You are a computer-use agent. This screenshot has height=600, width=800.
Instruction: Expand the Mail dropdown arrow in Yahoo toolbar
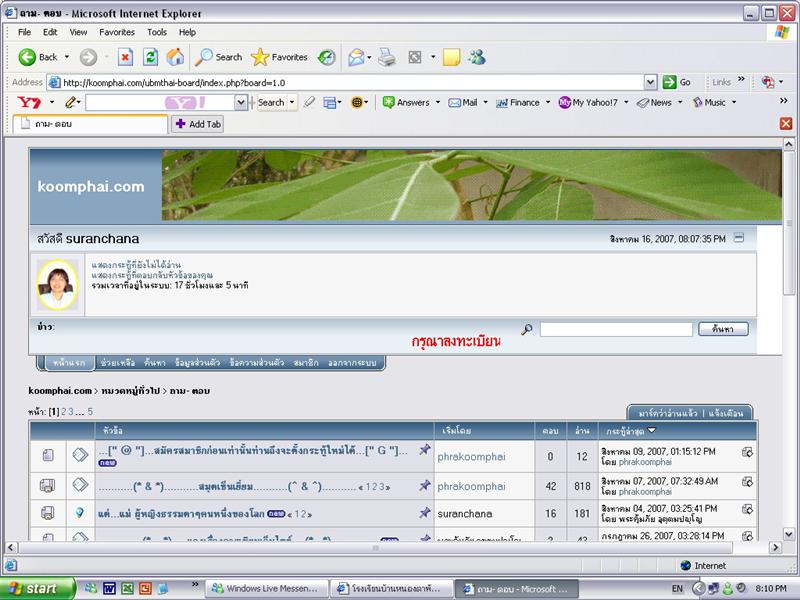click(485, 103)
